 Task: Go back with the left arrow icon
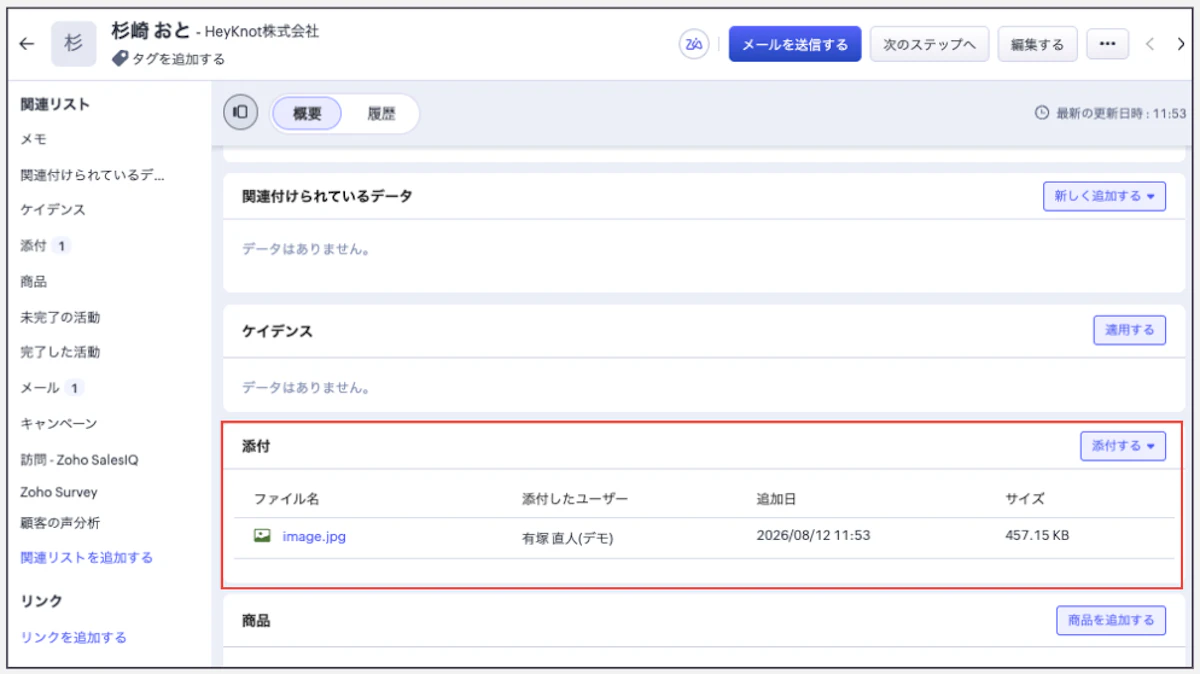click(27, 44)
